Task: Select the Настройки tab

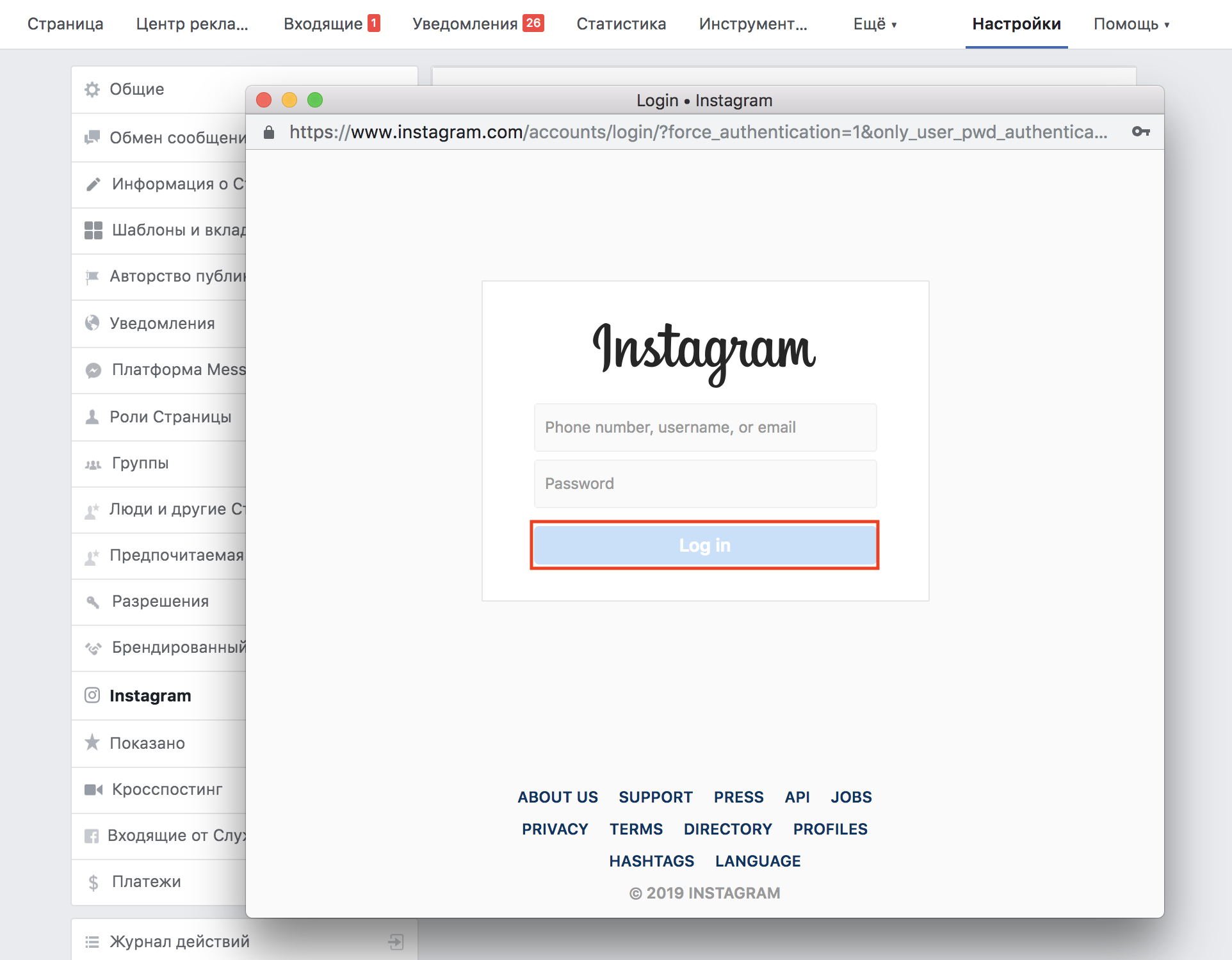Action: [1016, 24]
